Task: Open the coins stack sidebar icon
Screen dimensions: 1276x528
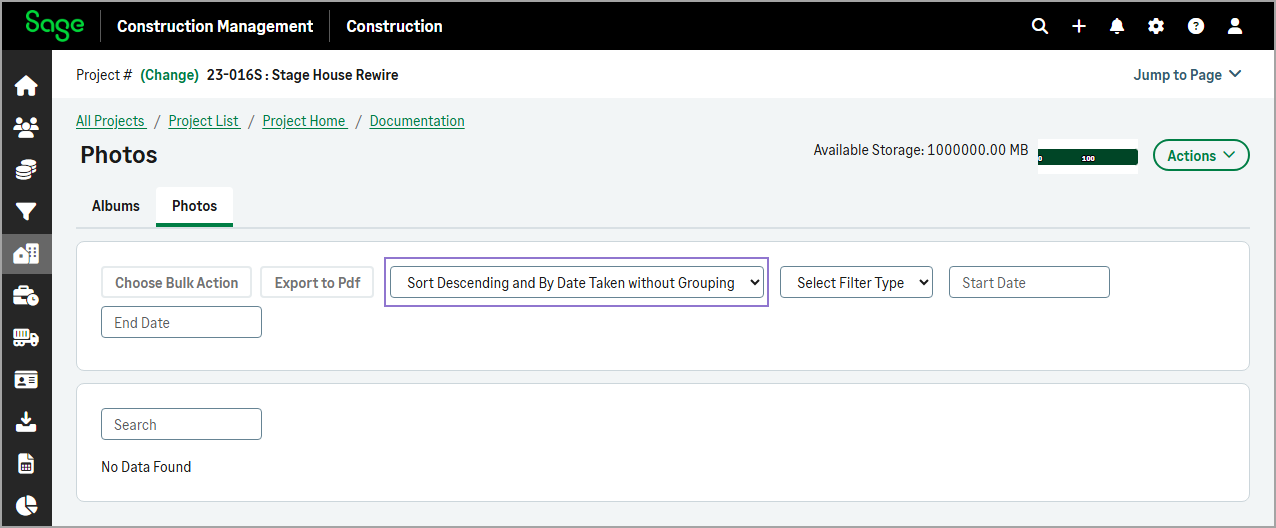Action: point(26,170)
